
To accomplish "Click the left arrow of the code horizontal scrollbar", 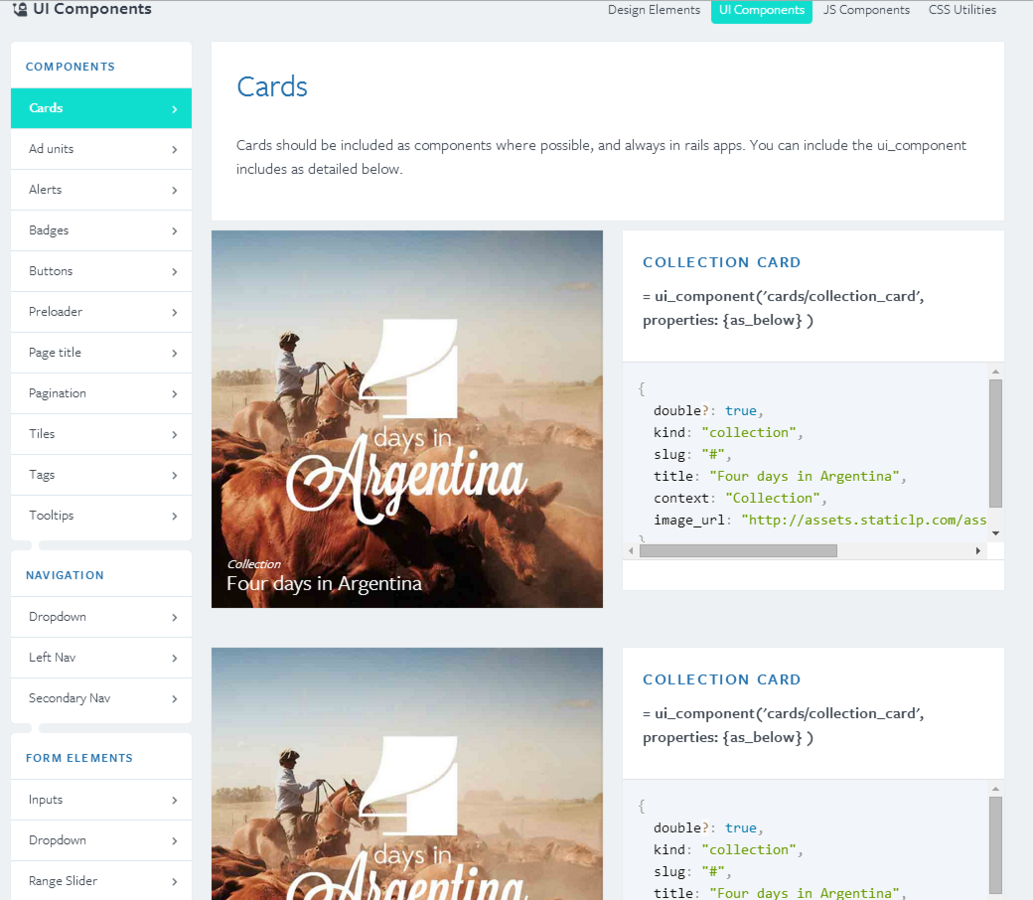I will [x=631, y=551].
